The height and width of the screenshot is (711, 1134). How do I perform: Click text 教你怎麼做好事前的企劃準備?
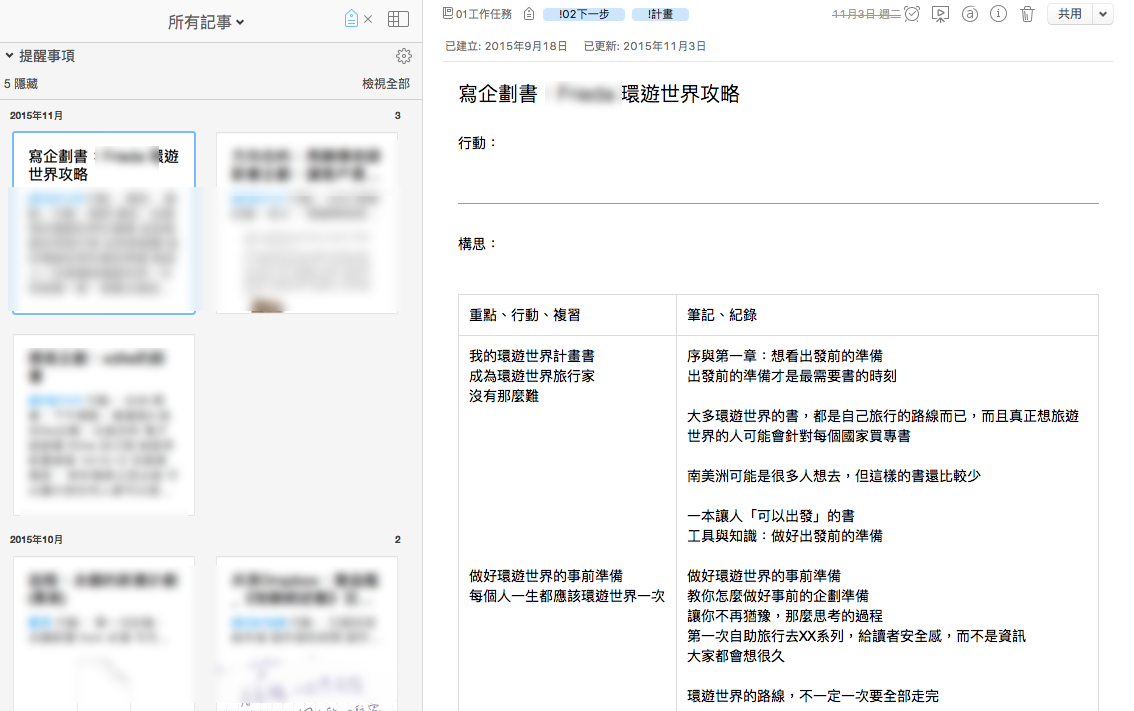[778, 596]
